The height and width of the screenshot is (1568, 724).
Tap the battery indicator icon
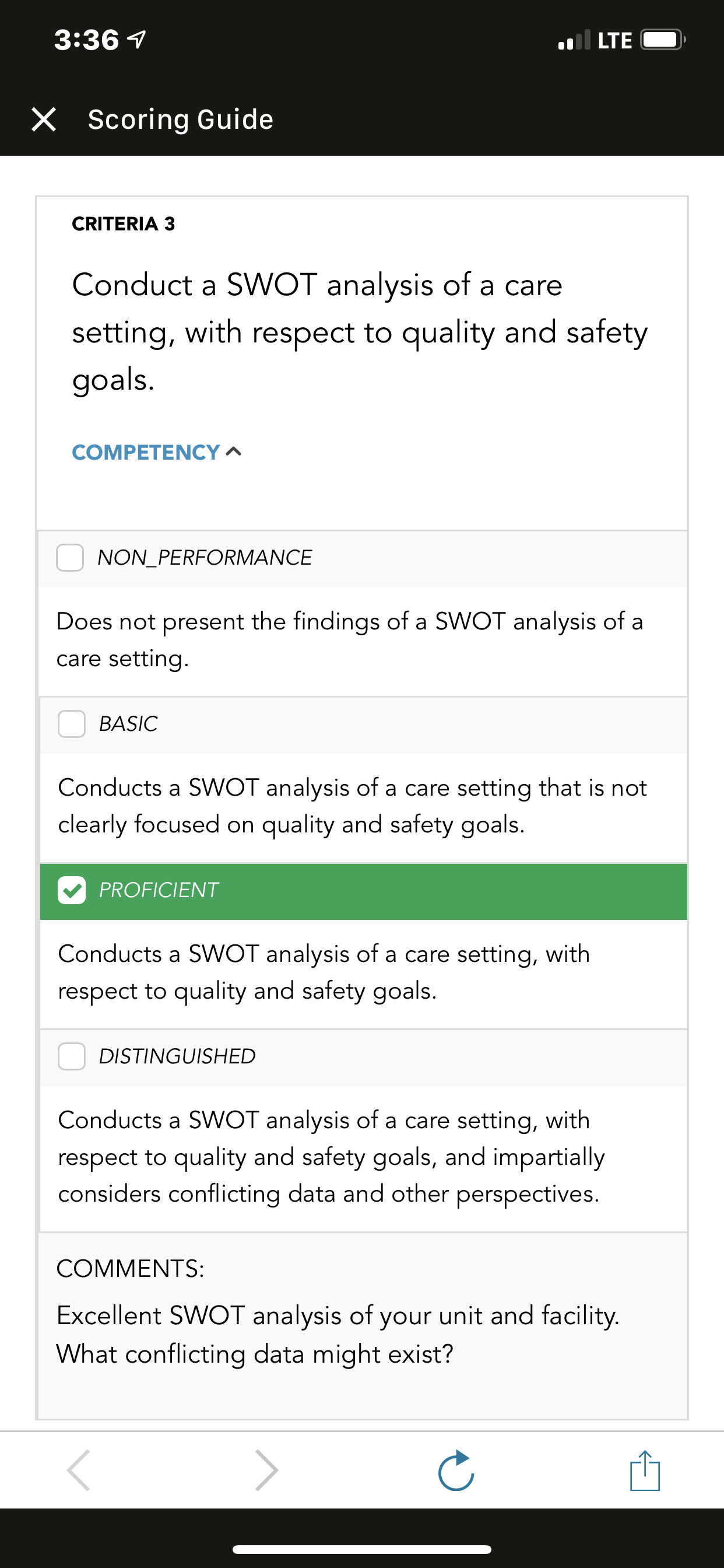coord(663,40)
